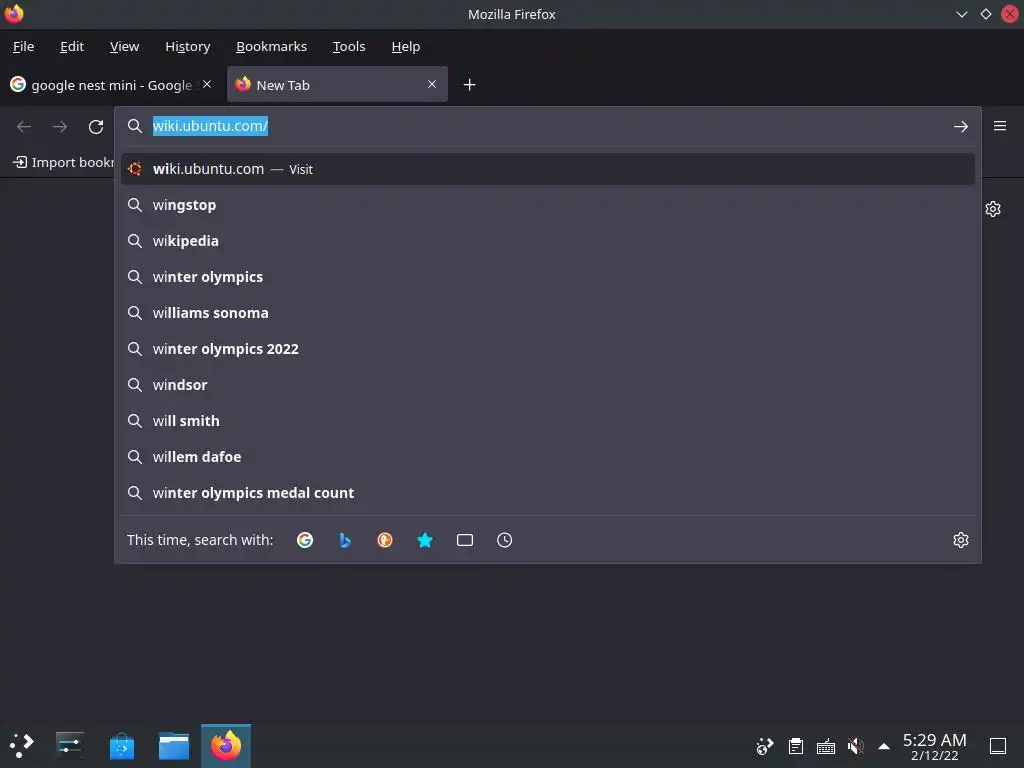
Task: Go back to the previous page
Action: (24, 127)
